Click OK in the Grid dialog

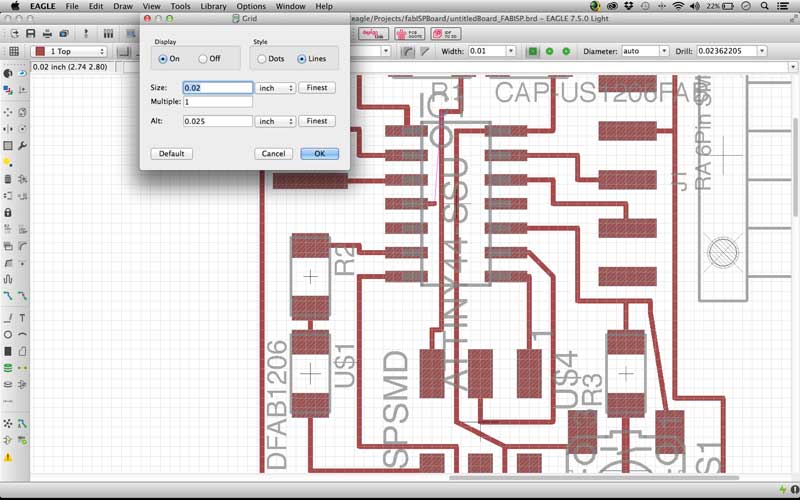(x=319, y=154)
